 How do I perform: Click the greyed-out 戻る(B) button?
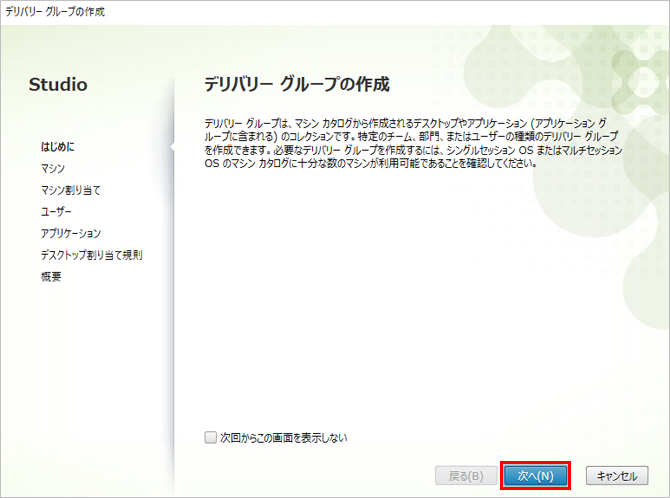[x=464, y=475]
